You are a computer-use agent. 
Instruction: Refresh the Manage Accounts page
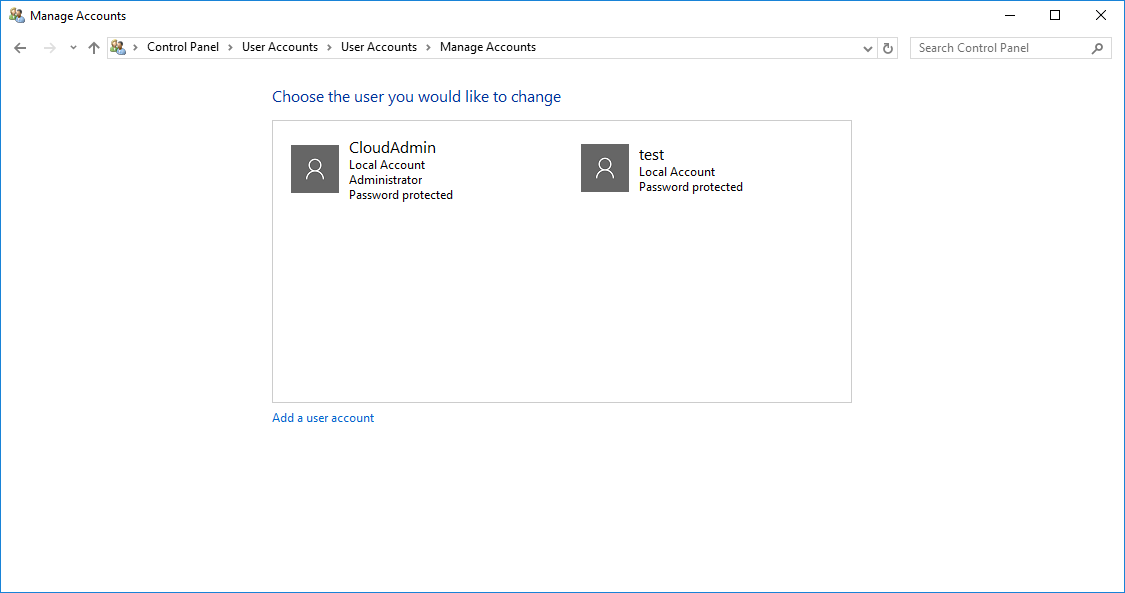click(x=888, y=48)
